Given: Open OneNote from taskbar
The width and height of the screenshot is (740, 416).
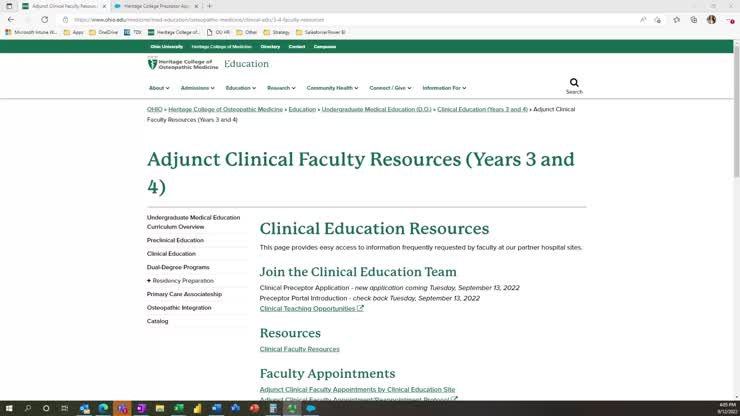Looking at the screenshot, I should 141,408.
